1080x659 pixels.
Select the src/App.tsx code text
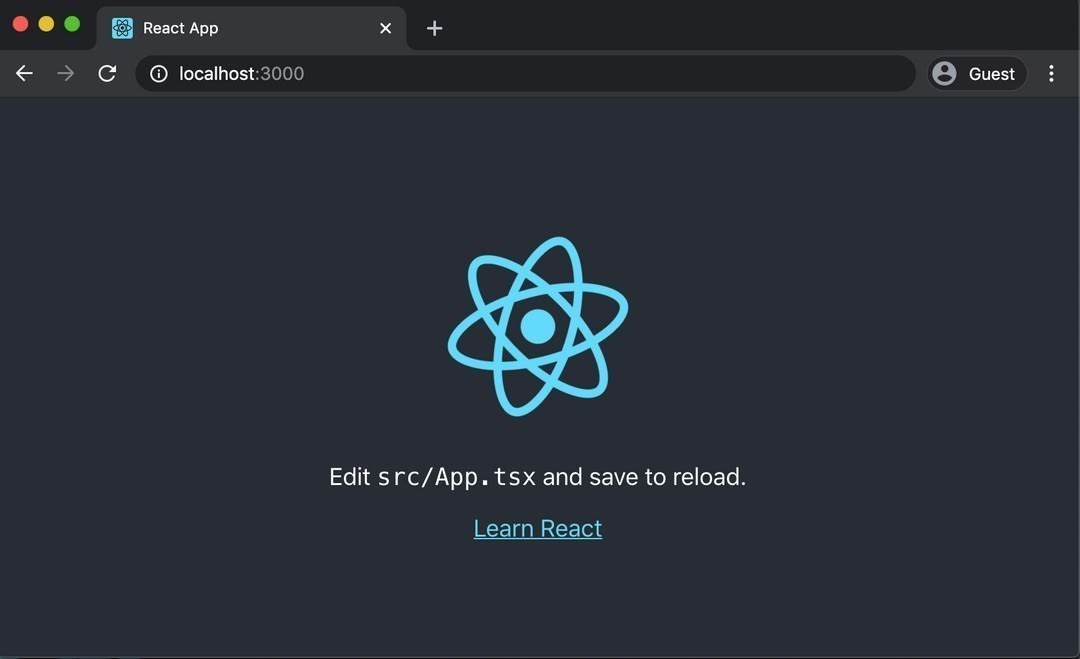coord(456,477)
